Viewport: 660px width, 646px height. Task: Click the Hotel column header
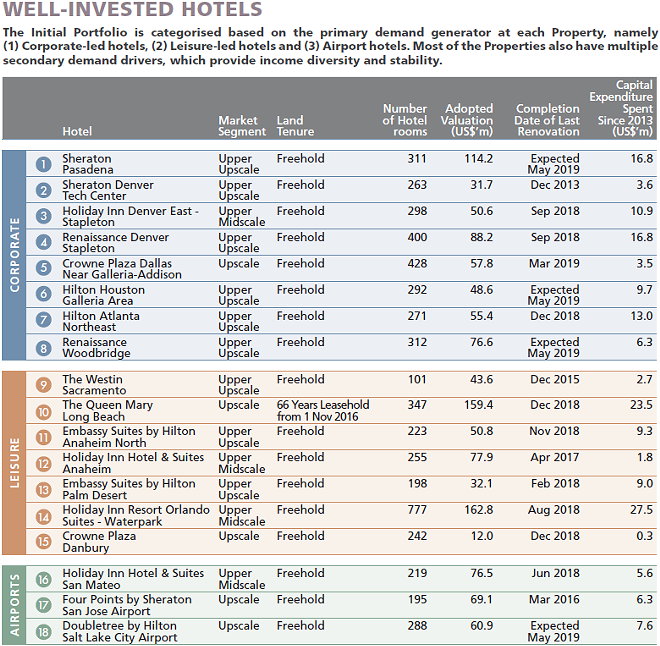pos(77,131)
